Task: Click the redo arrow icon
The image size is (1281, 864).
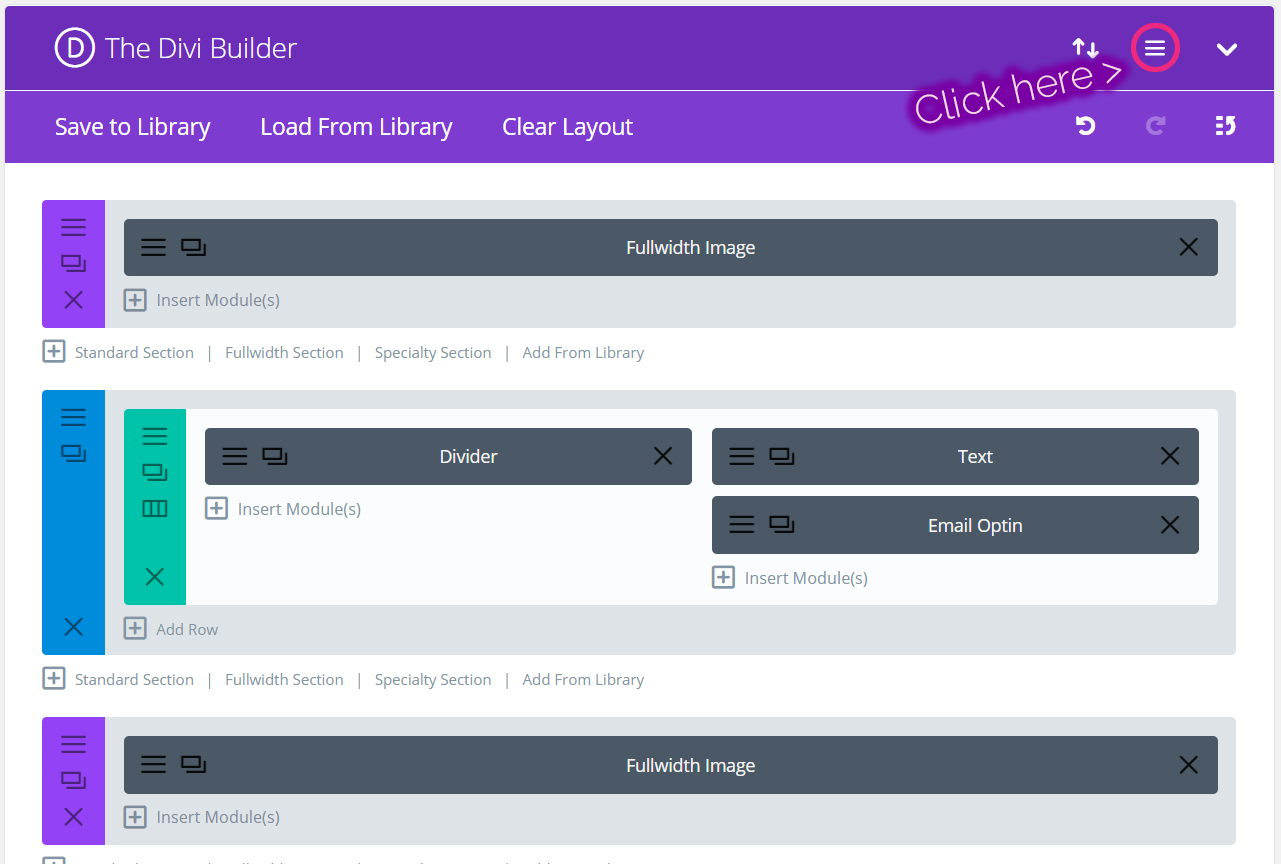Action: 1155,126
